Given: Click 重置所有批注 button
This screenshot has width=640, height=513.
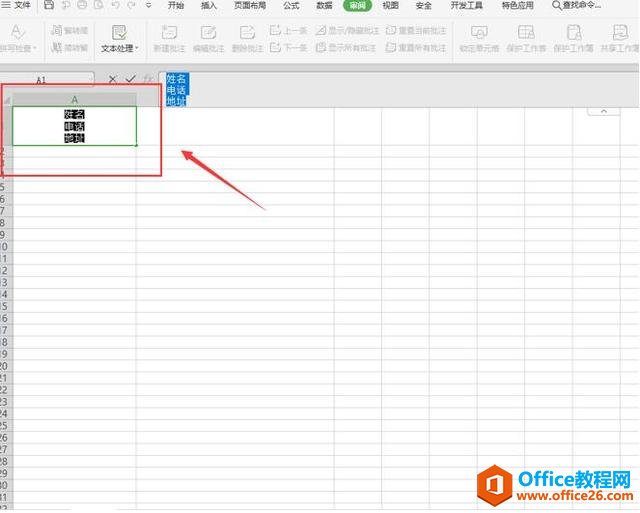Looking at the screenshot, I should pos(416,48).
